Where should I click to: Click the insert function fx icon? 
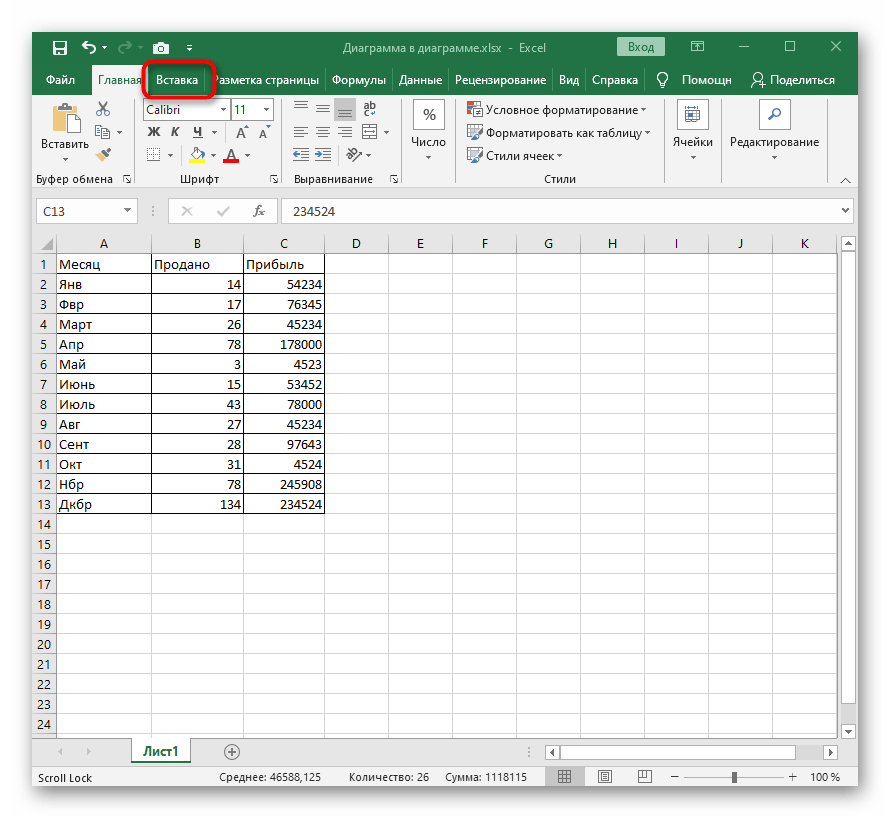(258, 211)
